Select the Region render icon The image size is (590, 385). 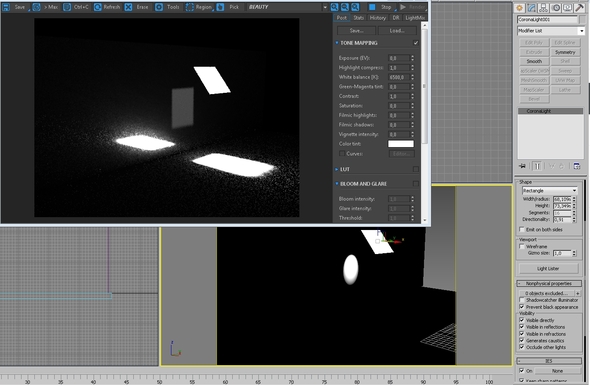tap(190, 7)
